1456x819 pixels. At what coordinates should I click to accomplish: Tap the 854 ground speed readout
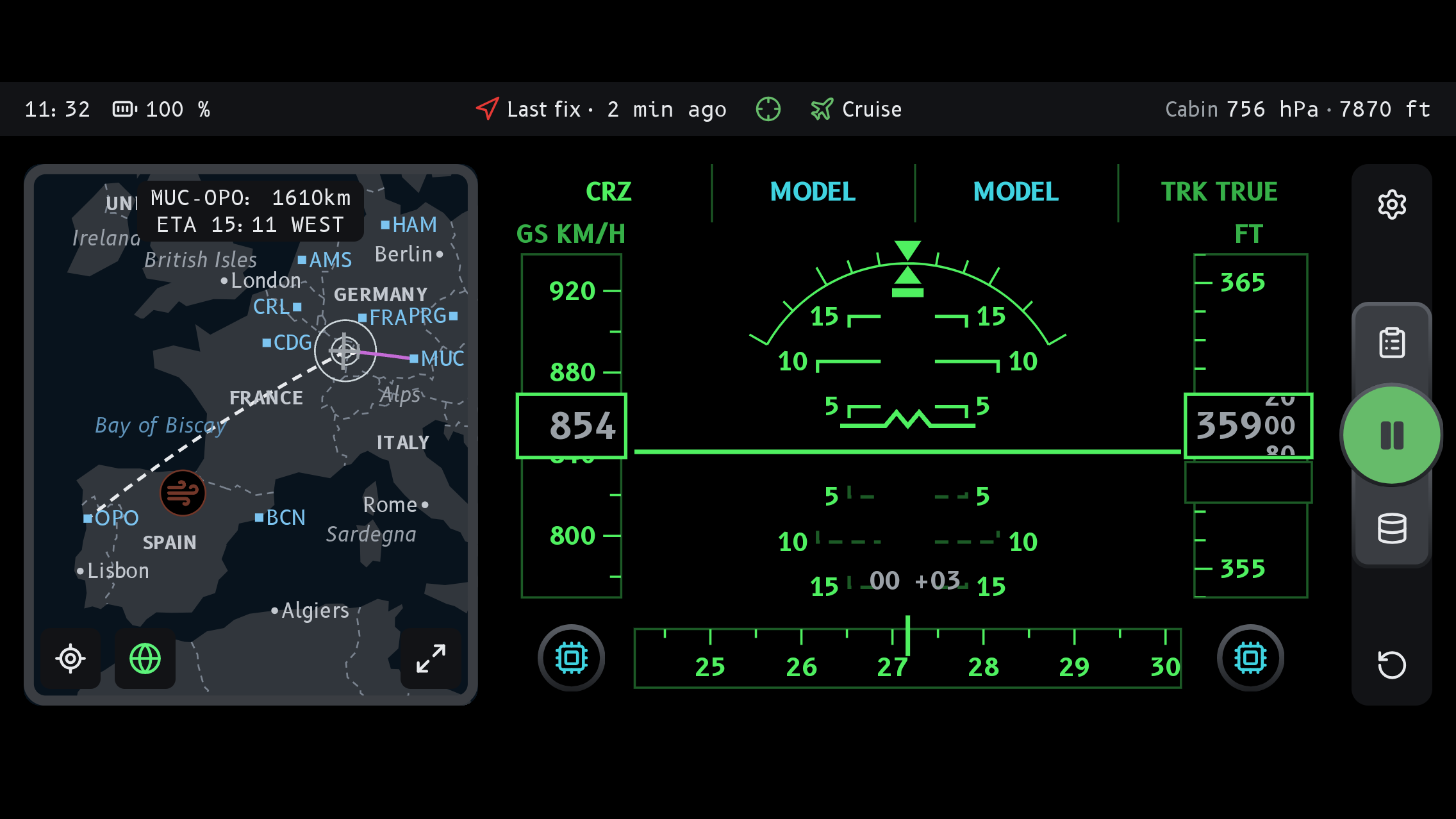click(572, 426)
